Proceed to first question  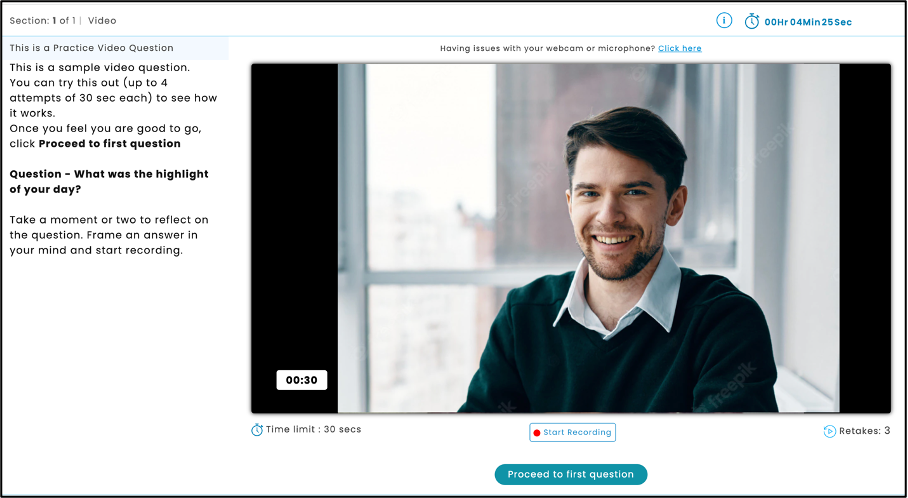pos(570,474)
